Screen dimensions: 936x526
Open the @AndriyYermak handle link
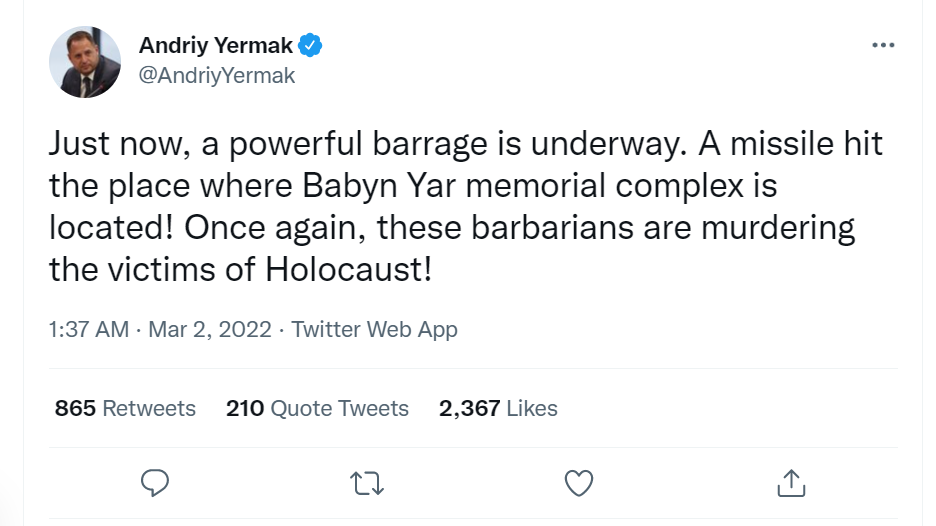point(217,76)
